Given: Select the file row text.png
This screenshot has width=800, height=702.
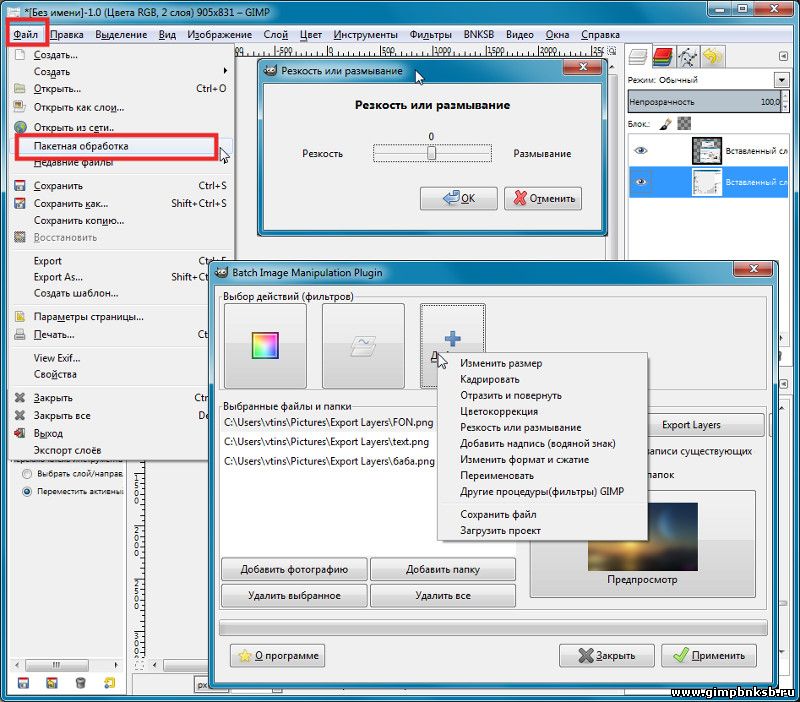Looking at the screenshot, I should click(327, 442).
